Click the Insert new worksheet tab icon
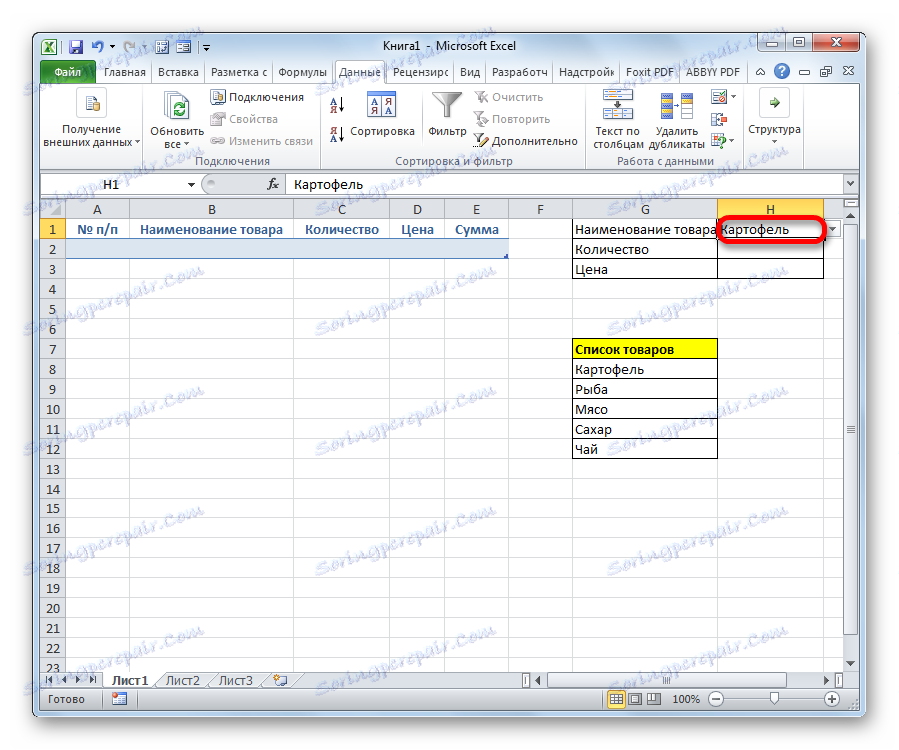The height and width of the screenshot is (750, 899). point(280,680)
